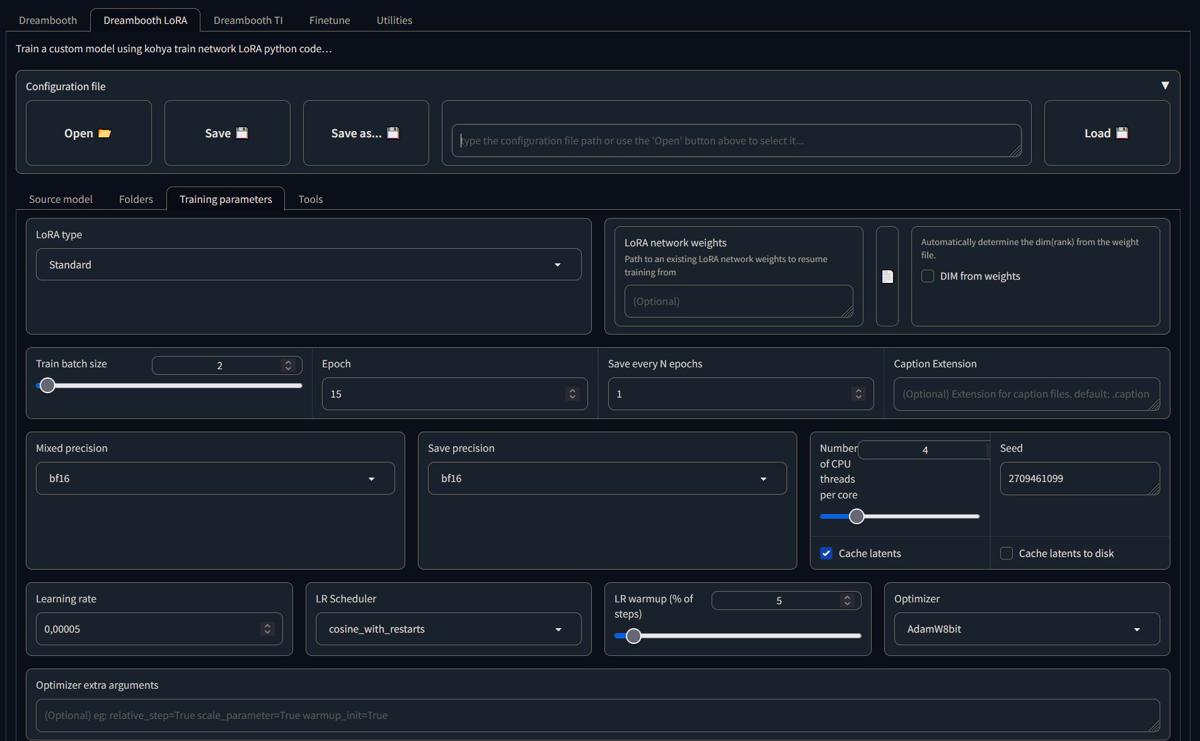This screenshot has height=741, width=1200.
Task: Click the Save floppy disk button
Action: point(227,133)
